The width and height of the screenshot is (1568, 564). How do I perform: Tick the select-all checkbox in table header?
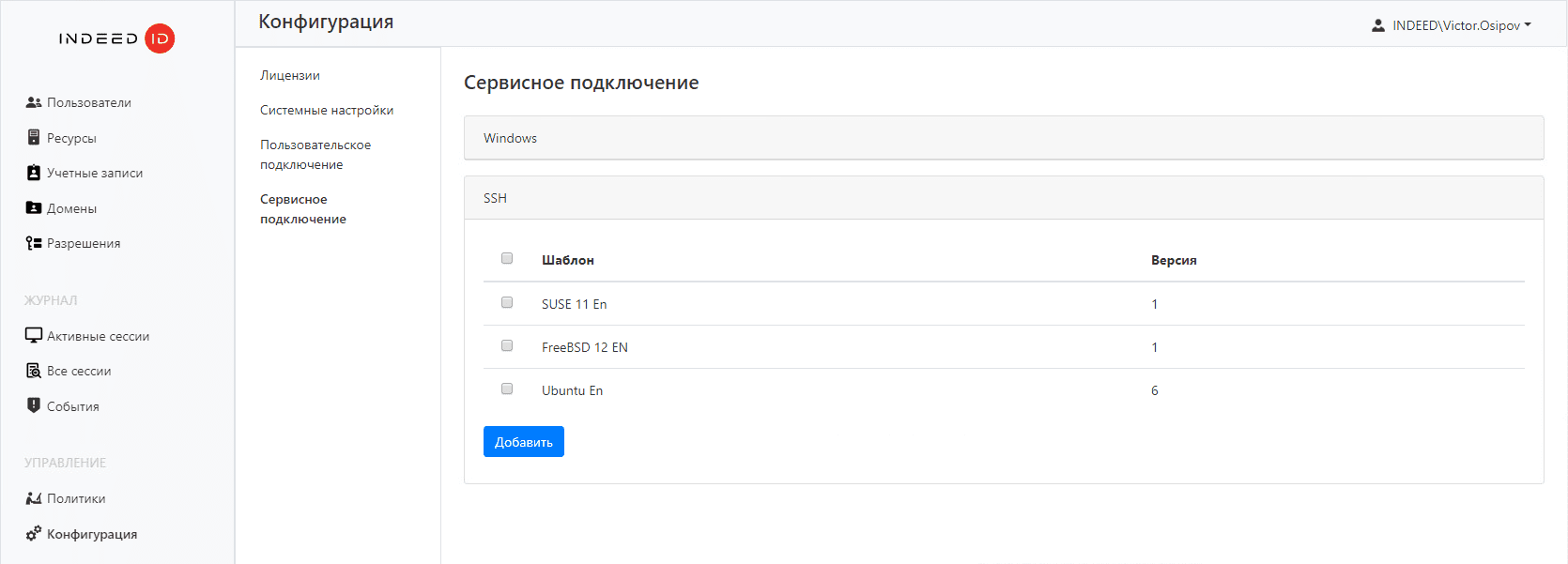(x=507, y=258)
